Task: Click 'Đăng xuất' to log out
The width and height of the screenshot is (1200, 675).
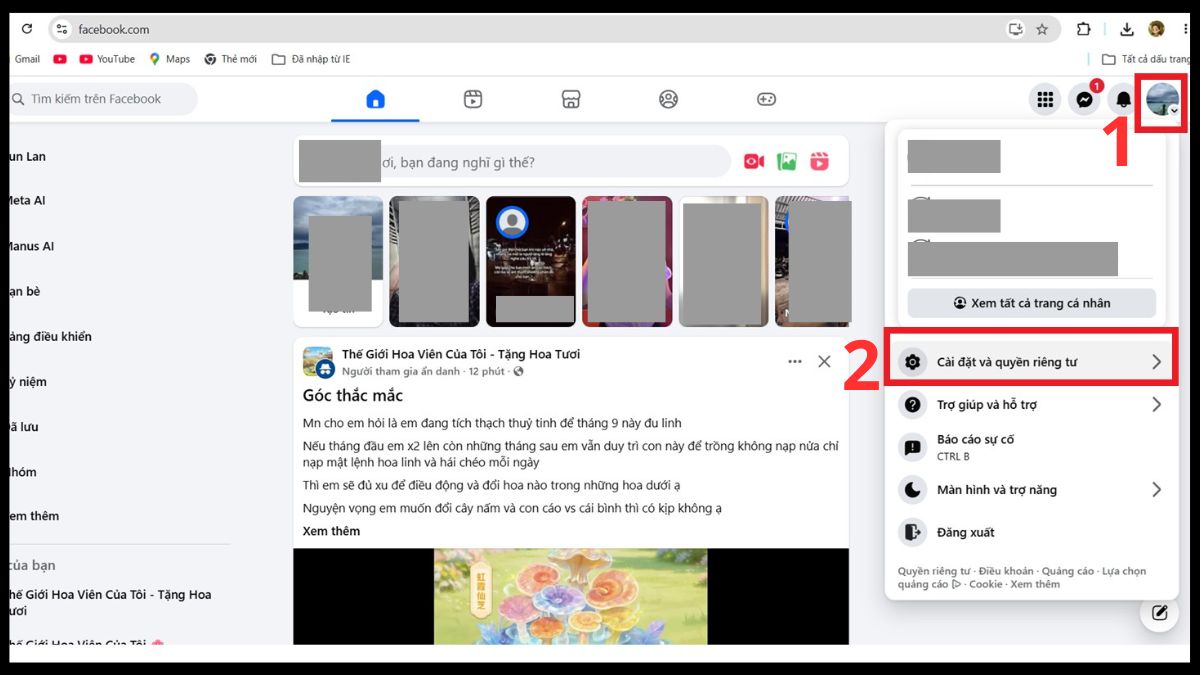Action: 1032,532
